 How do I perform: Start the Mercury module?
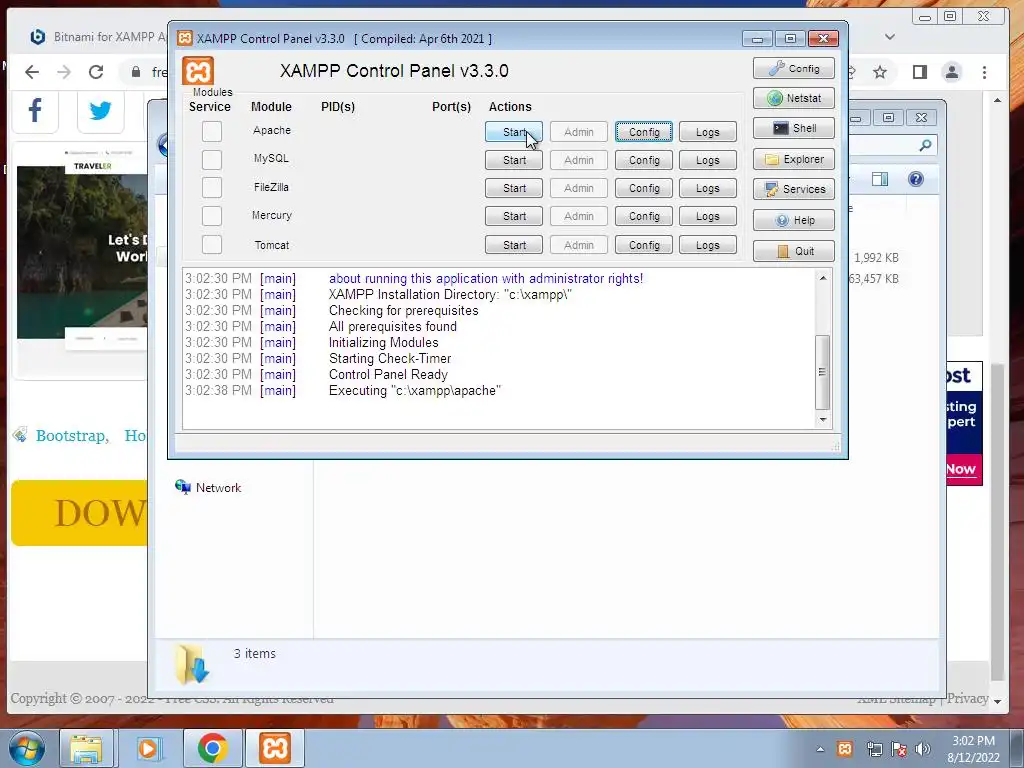513,216
